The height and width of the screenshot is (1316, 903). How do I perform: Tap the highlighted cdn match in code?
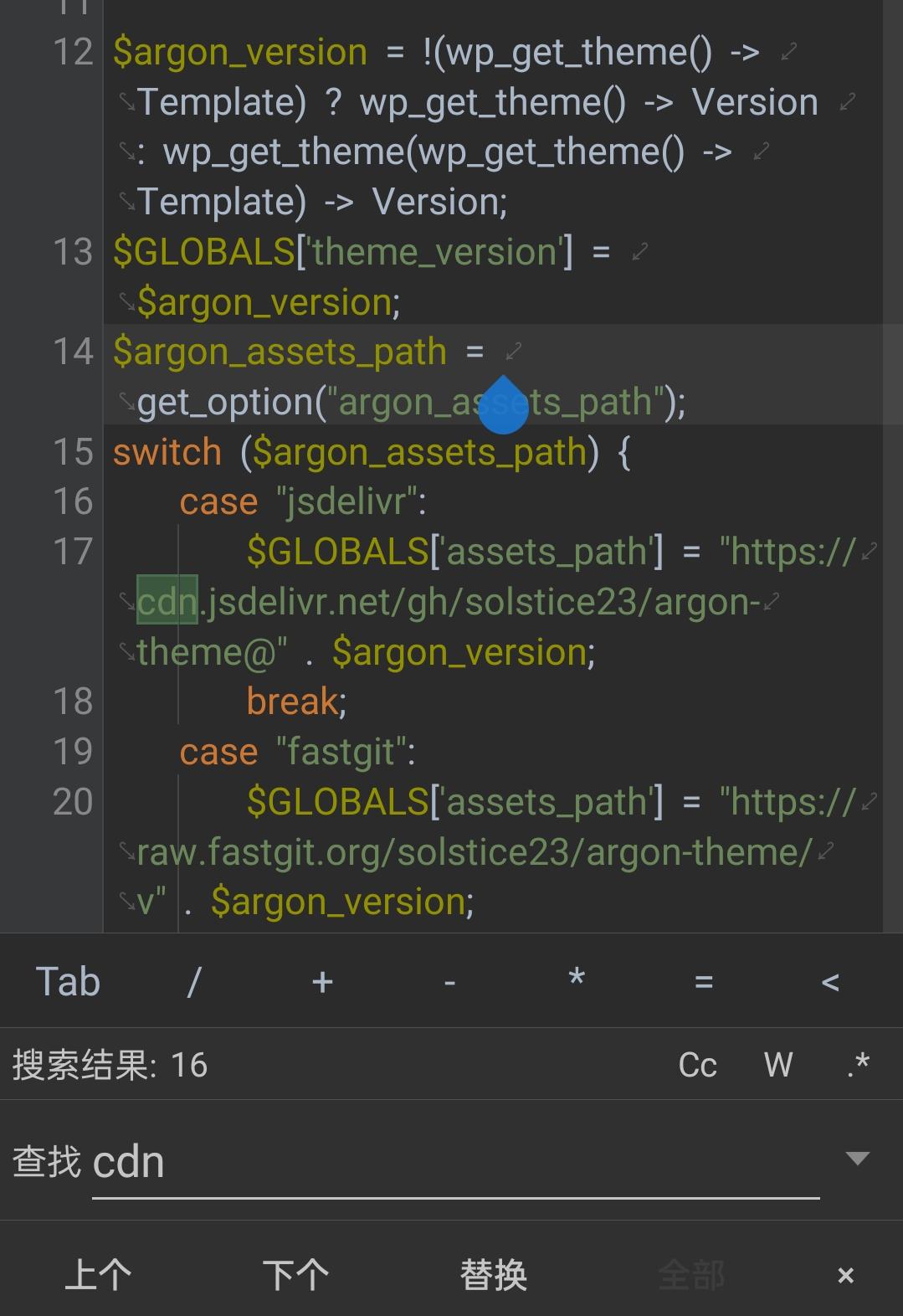[x=167, y=601]
